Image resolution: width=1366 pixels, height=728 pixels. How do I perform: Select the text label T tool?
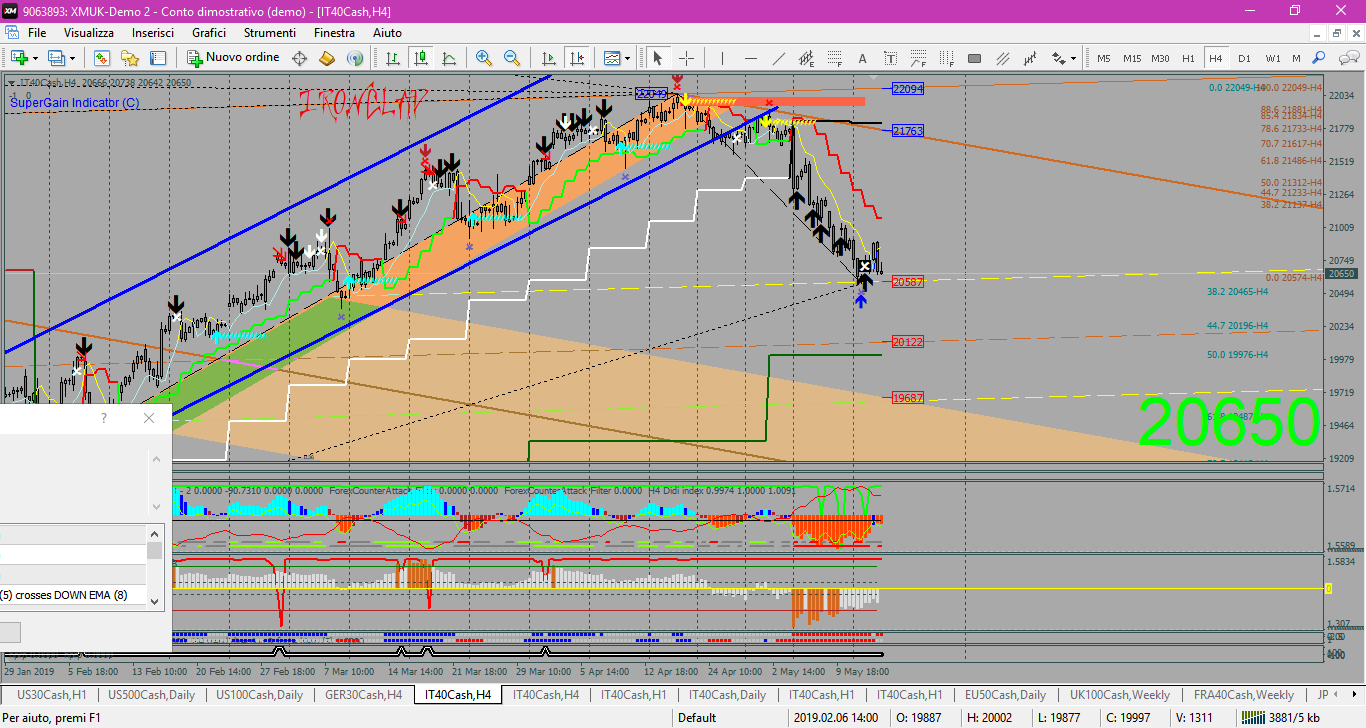892,58
